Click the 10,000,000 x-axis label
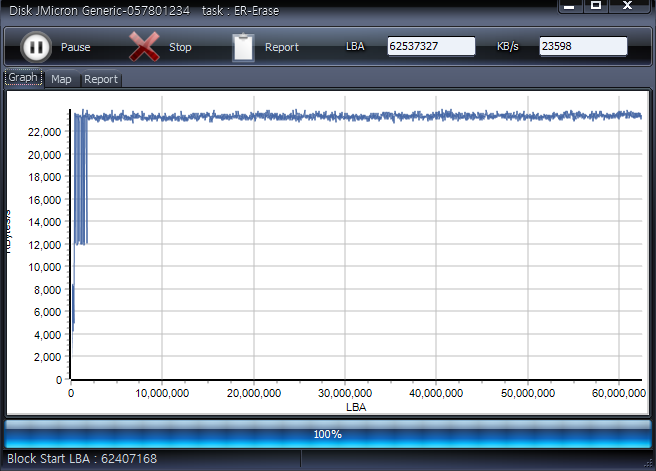The image size is (656, 471). pyautogui.click(x=162, y=393)
